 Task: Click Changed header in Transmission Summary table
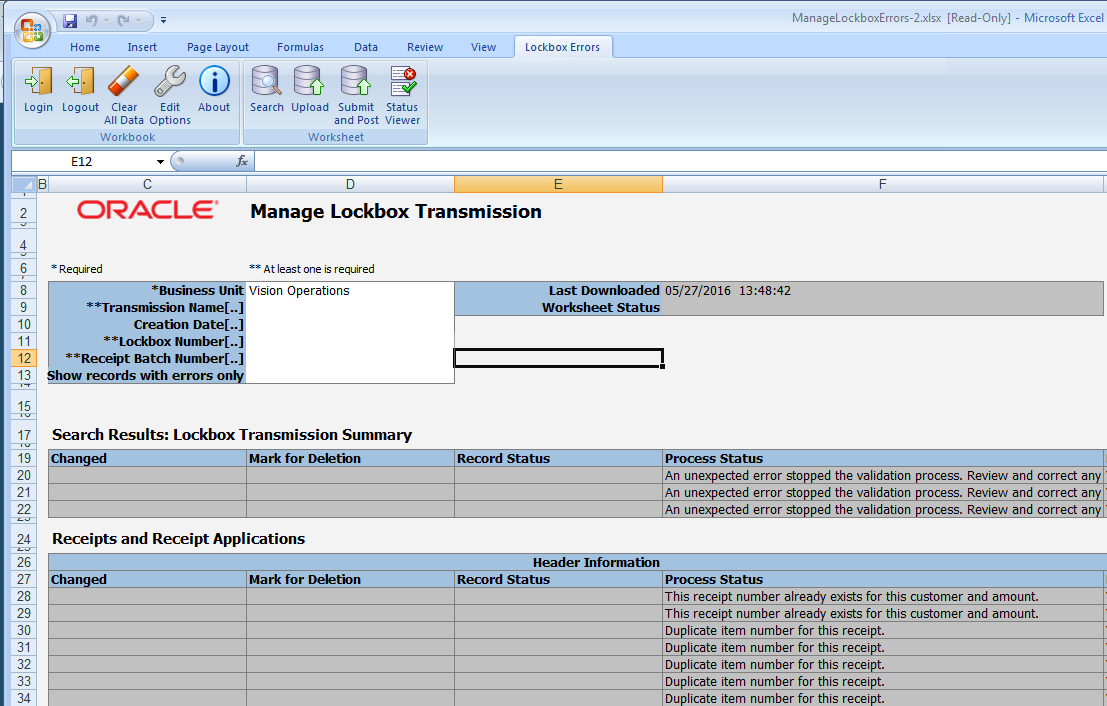point(147,458)
